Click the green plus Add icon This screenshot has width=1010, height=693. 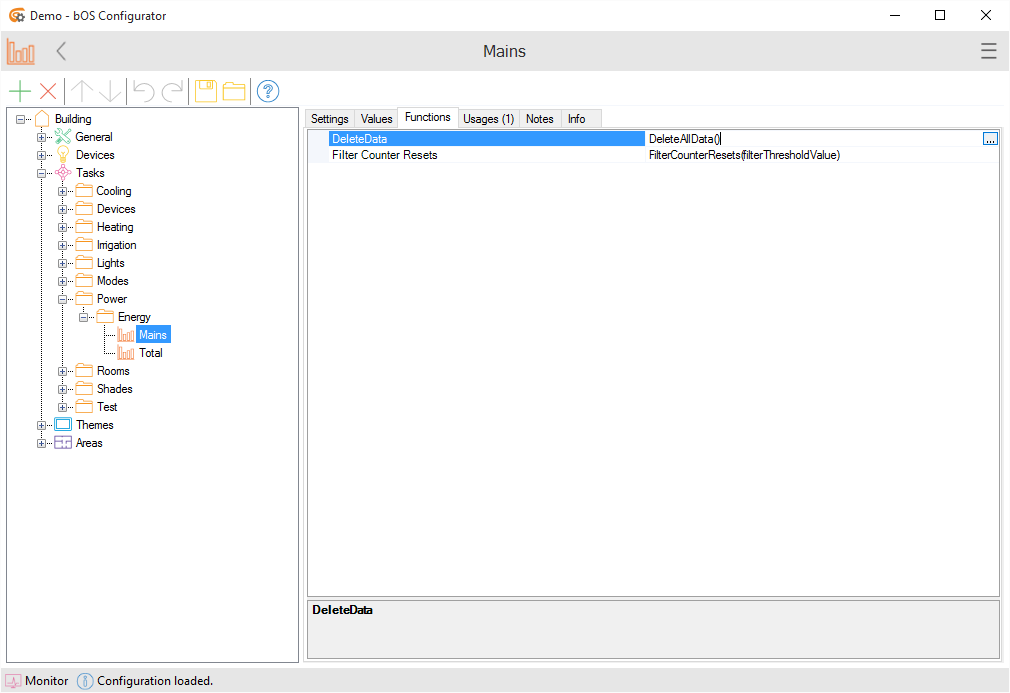click(19, 92)
